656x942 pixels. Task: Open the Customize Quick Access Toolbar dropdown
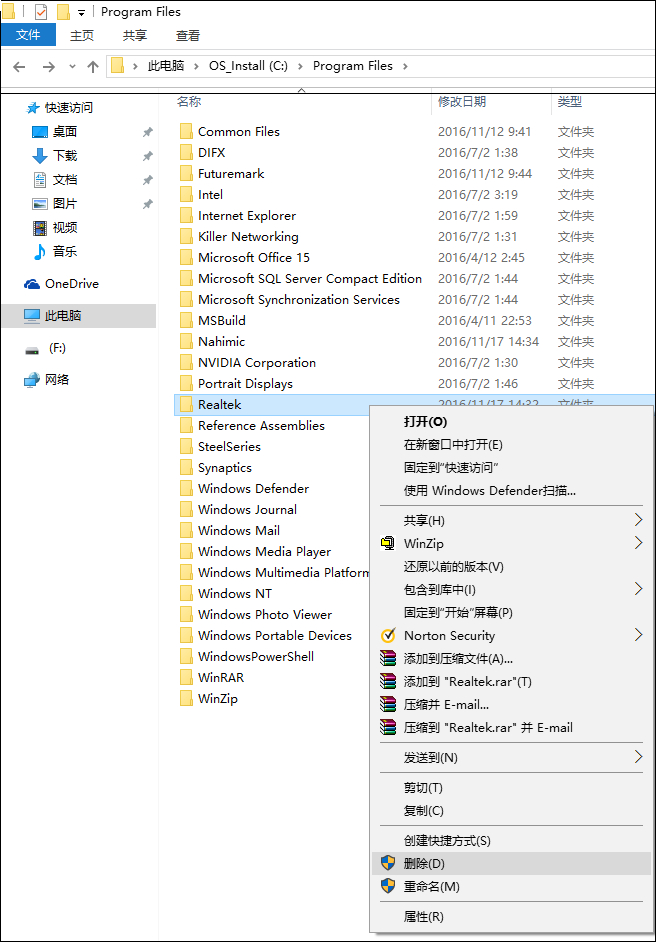point(82,13)
